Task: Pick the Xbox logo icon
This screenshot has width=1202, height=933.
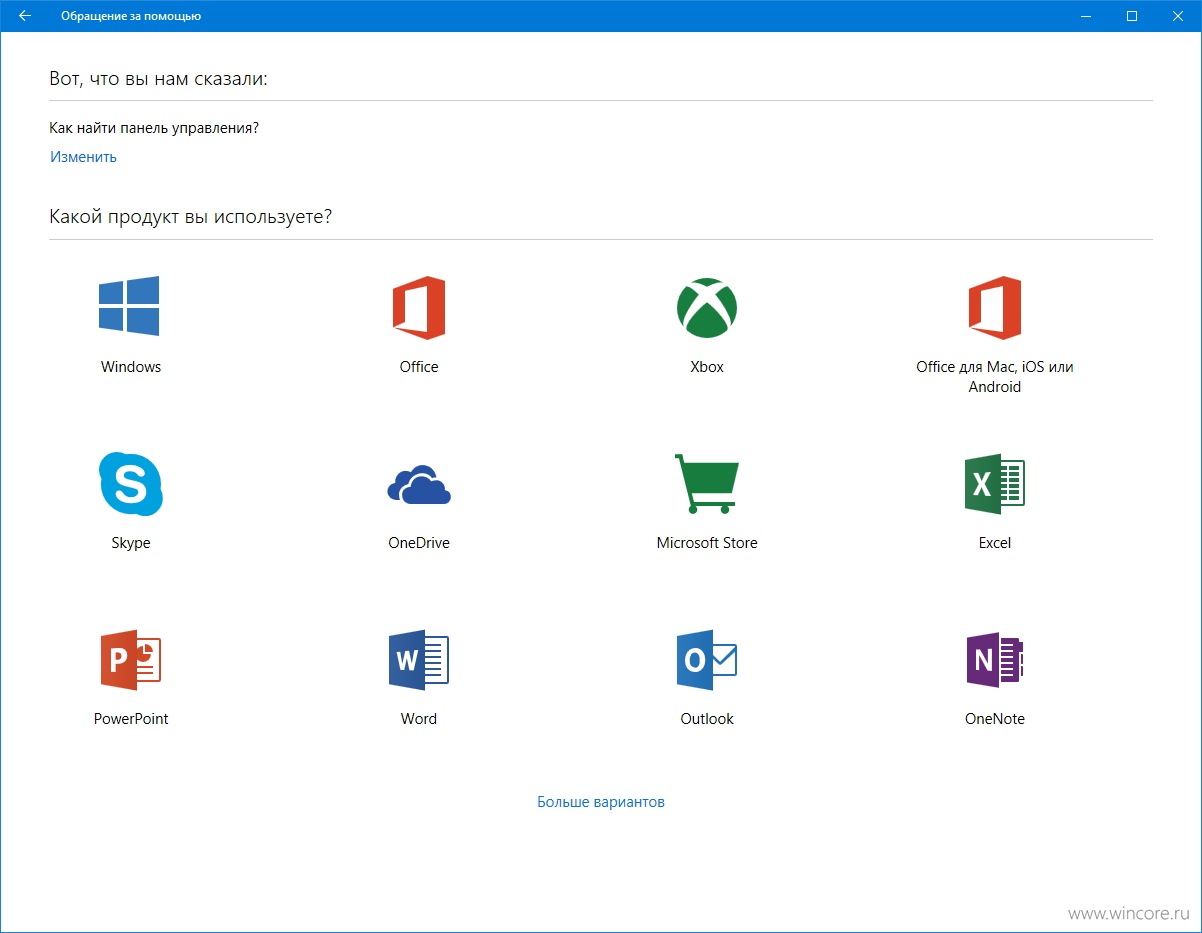Action: 707,307
